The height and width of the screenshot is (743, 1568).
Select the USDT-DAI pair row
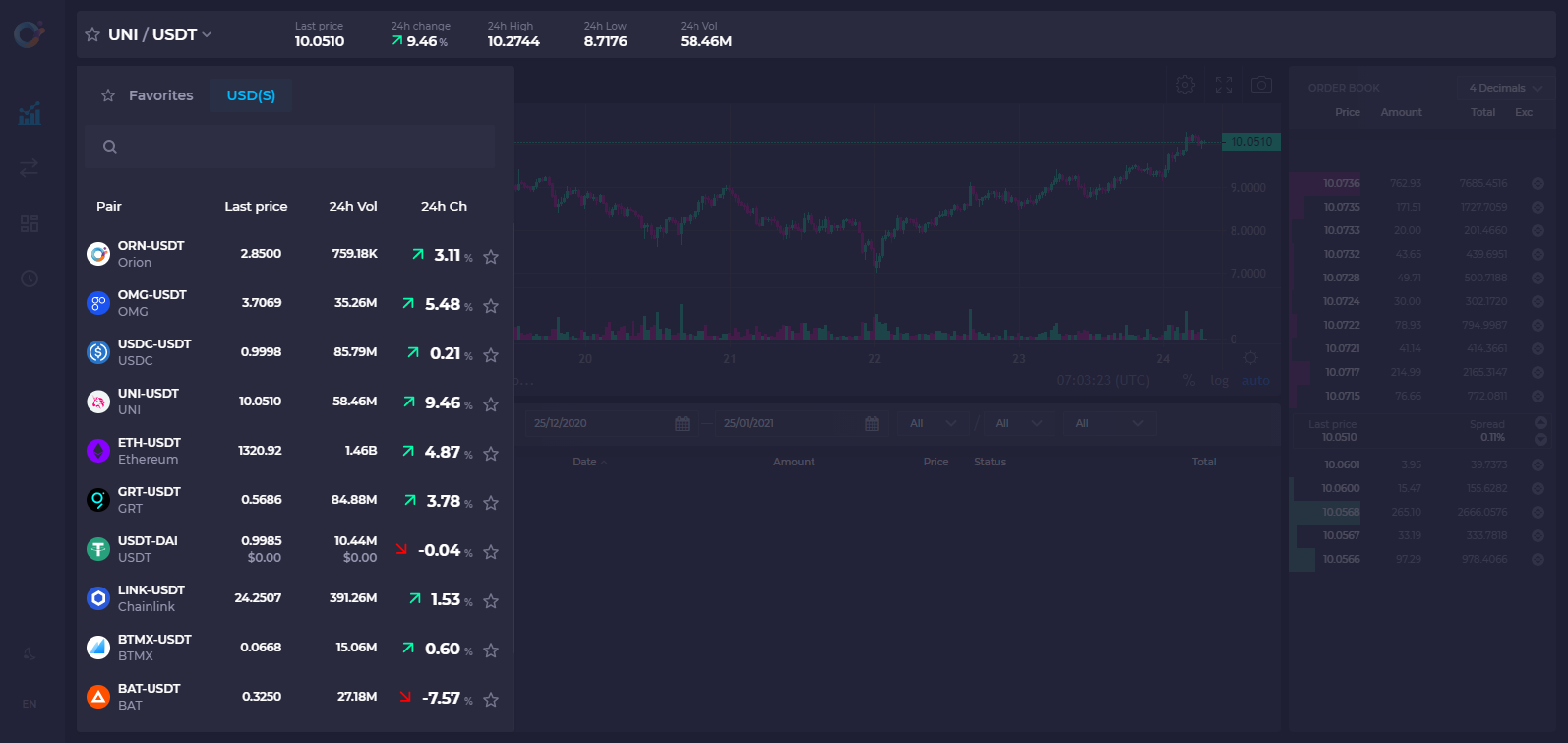(x=294, y=549)
